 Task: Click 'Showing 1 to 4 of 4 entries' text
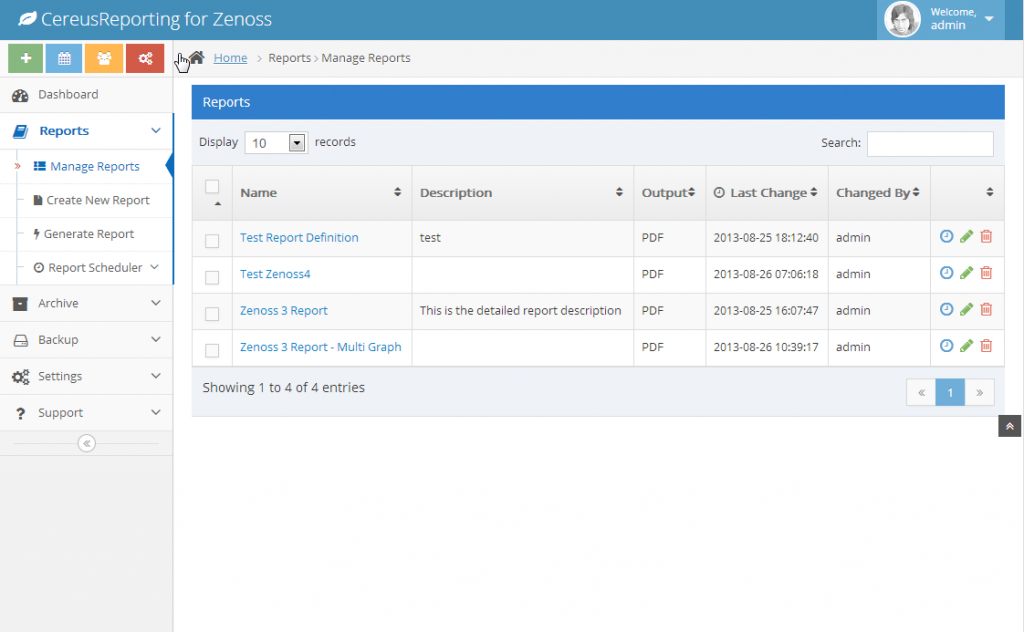tap(283, 388)
